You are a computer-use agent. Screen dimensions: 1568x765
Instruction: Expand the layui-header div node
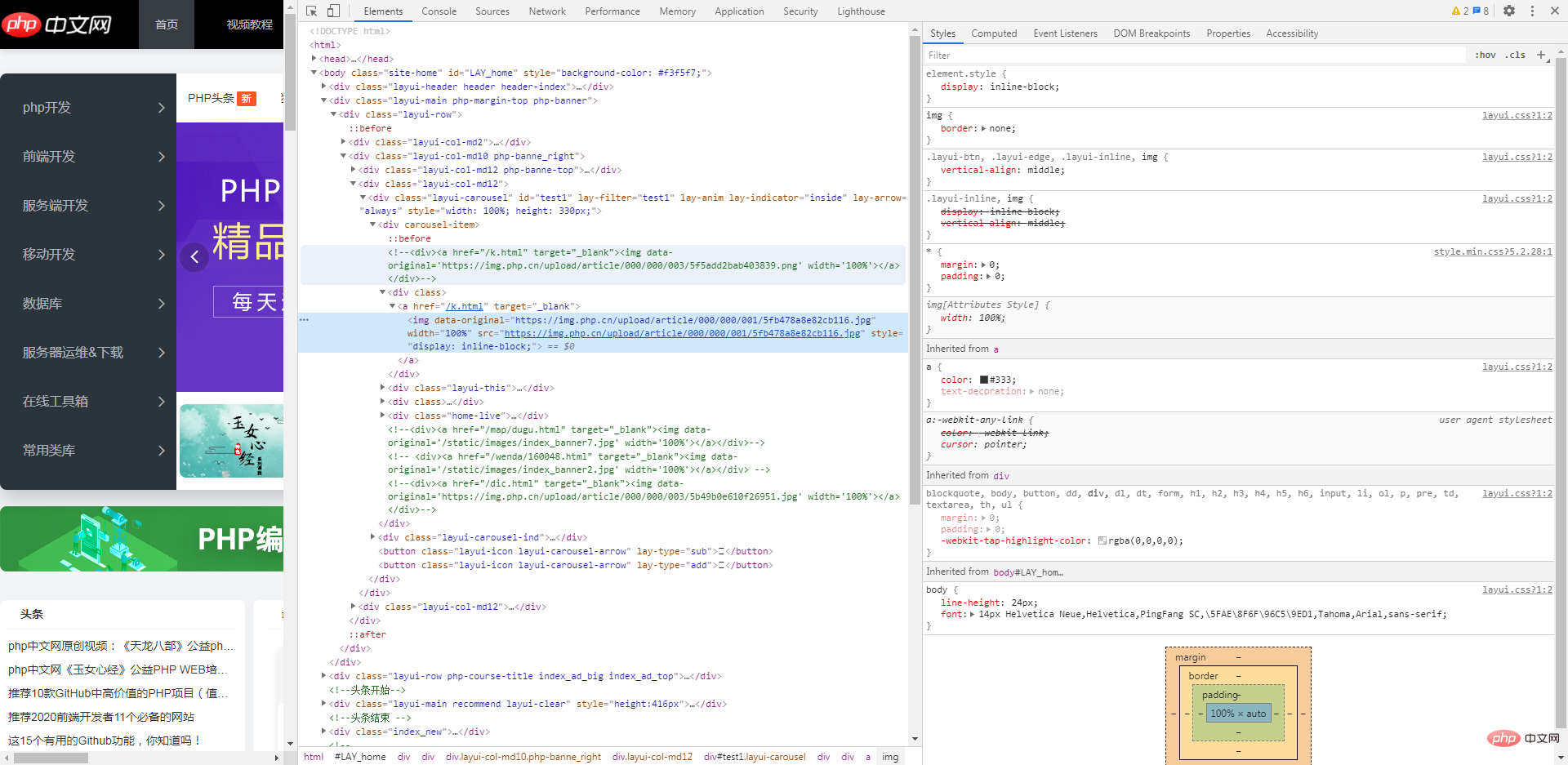[324, 87]
